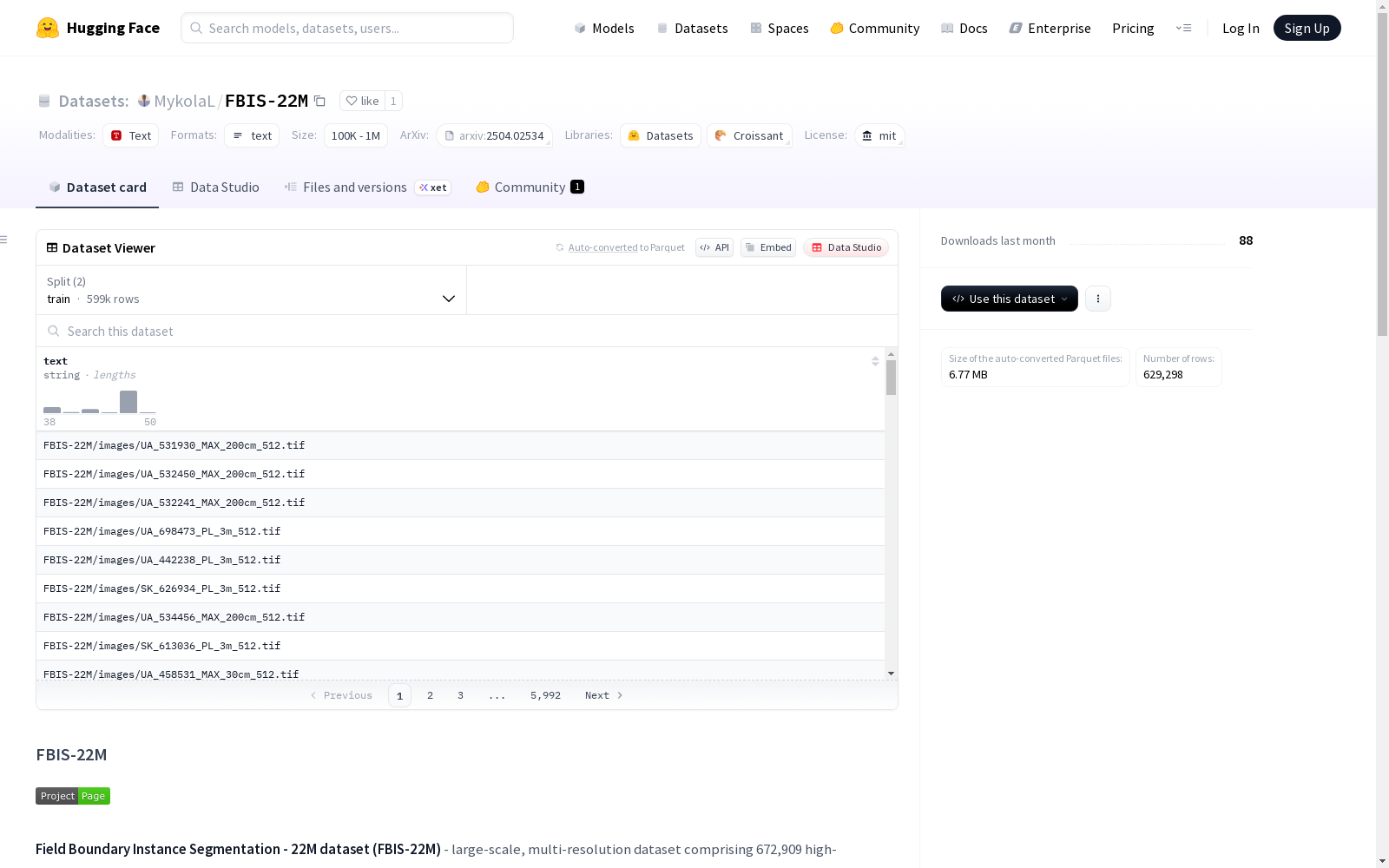The image size is (1389, 868).
Task: Click Log In link
Action: pyautogui.click(x=1241, y=28)
